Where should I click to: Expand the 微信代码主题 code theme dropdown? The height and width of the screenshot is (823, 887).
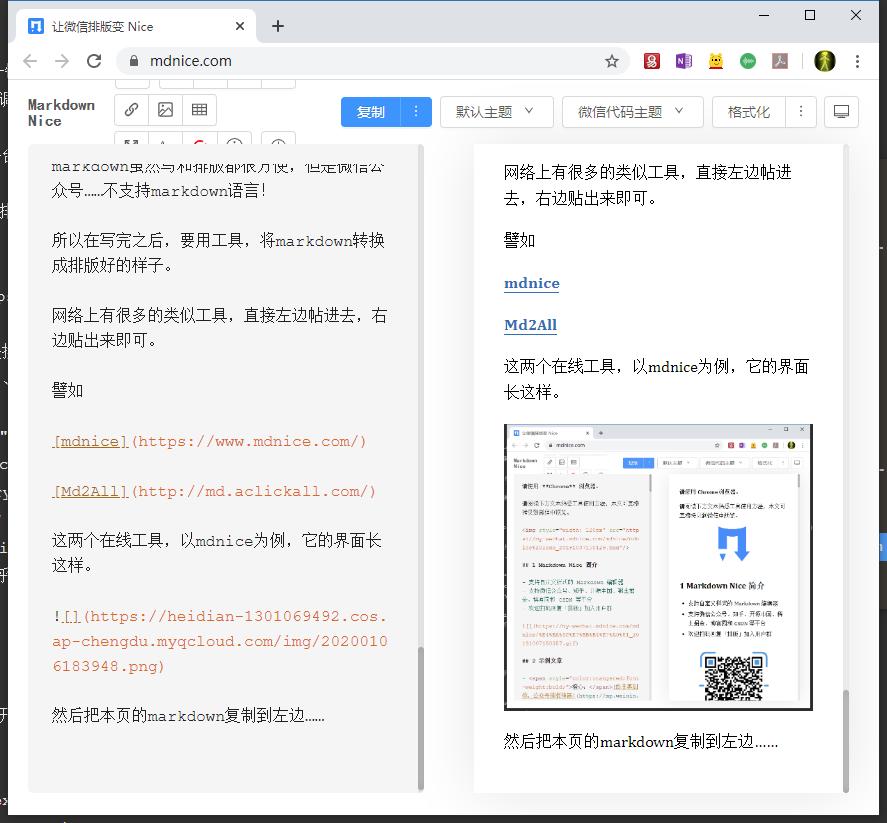[632, 112]
